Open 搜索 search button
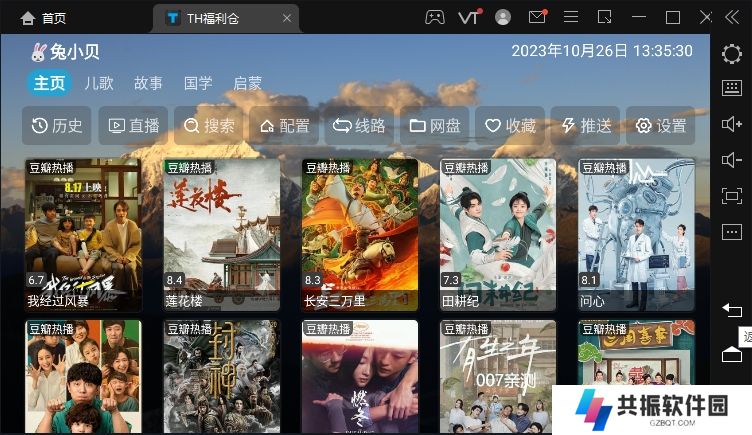 (x=209, y=126)
